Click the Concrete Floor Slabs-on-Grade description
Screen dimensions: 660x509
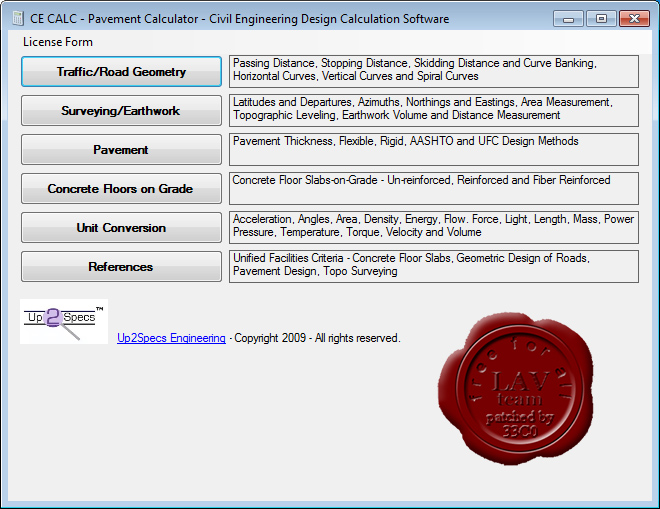[434, 188]
